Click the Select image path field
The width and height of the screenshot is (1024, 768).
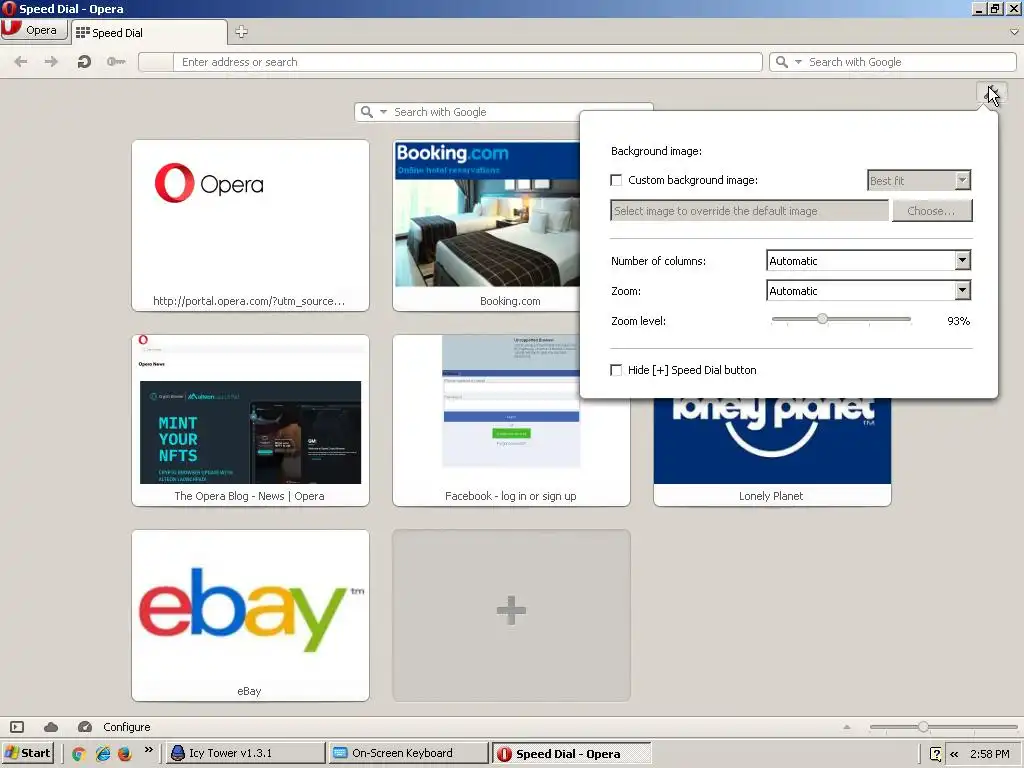[749, 211]
